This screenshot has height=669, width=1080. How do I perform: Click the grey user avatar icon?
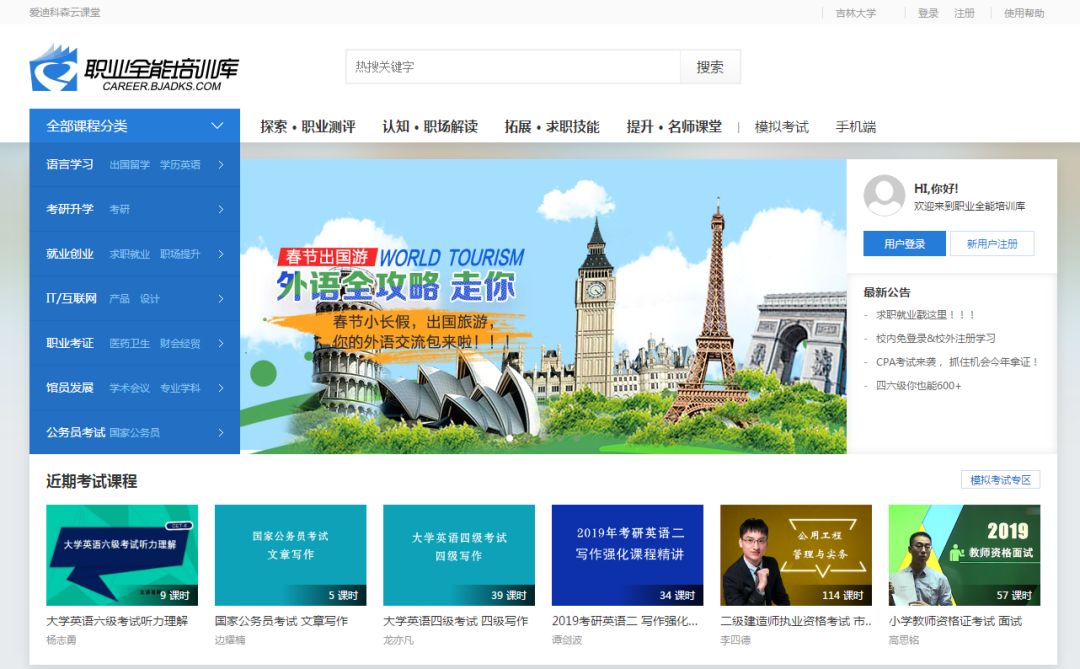coord(884,195)
